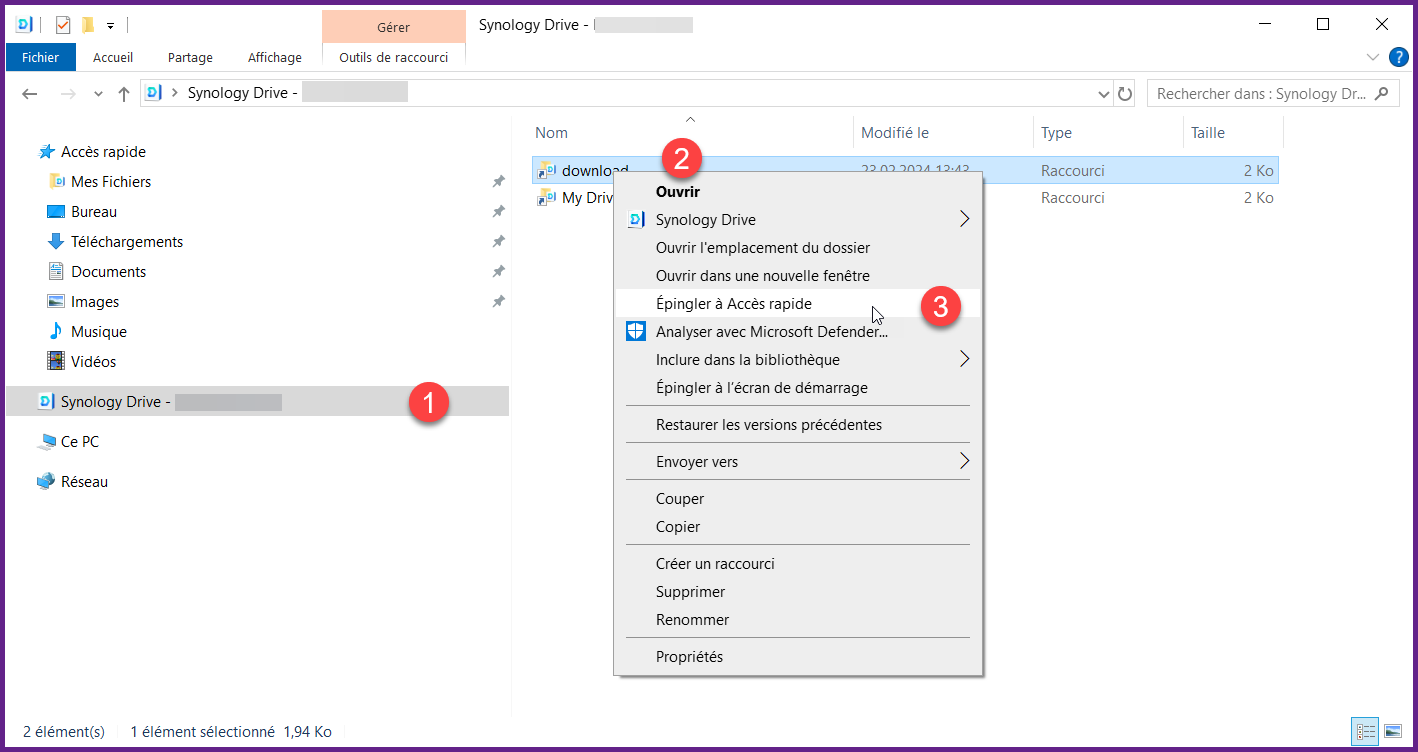
Task: Click the back arrow navigation icon
Action: [30, 94]
